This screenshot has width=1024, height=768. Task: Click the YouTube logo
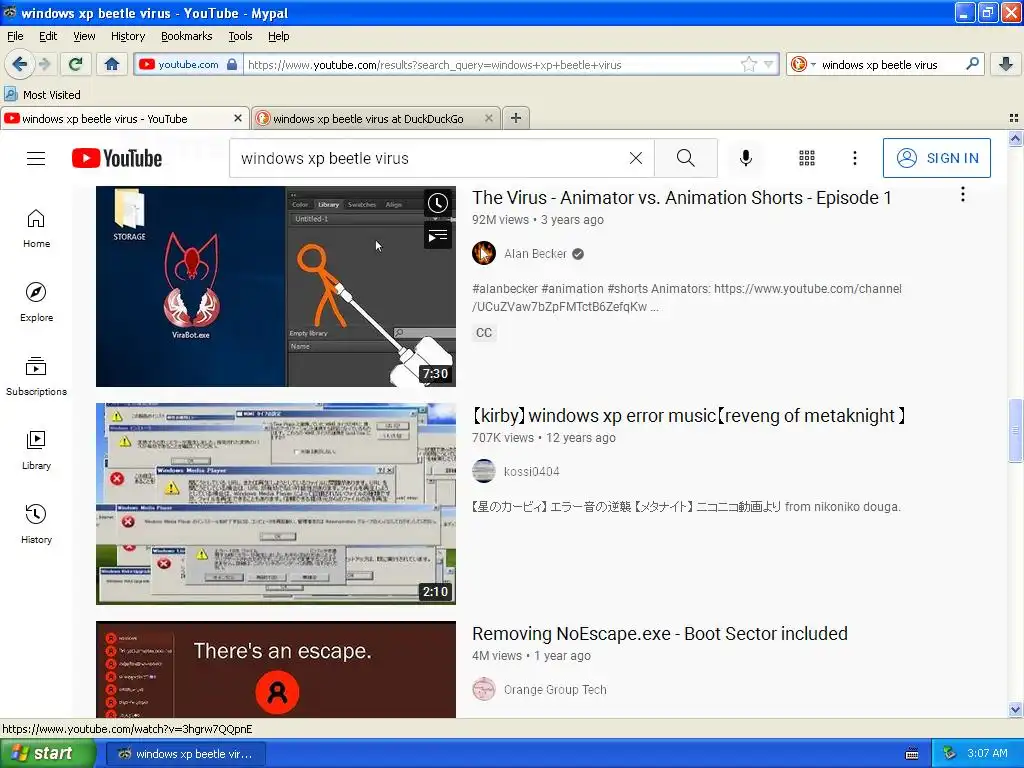pyautogui.click(x=117, y=158)
